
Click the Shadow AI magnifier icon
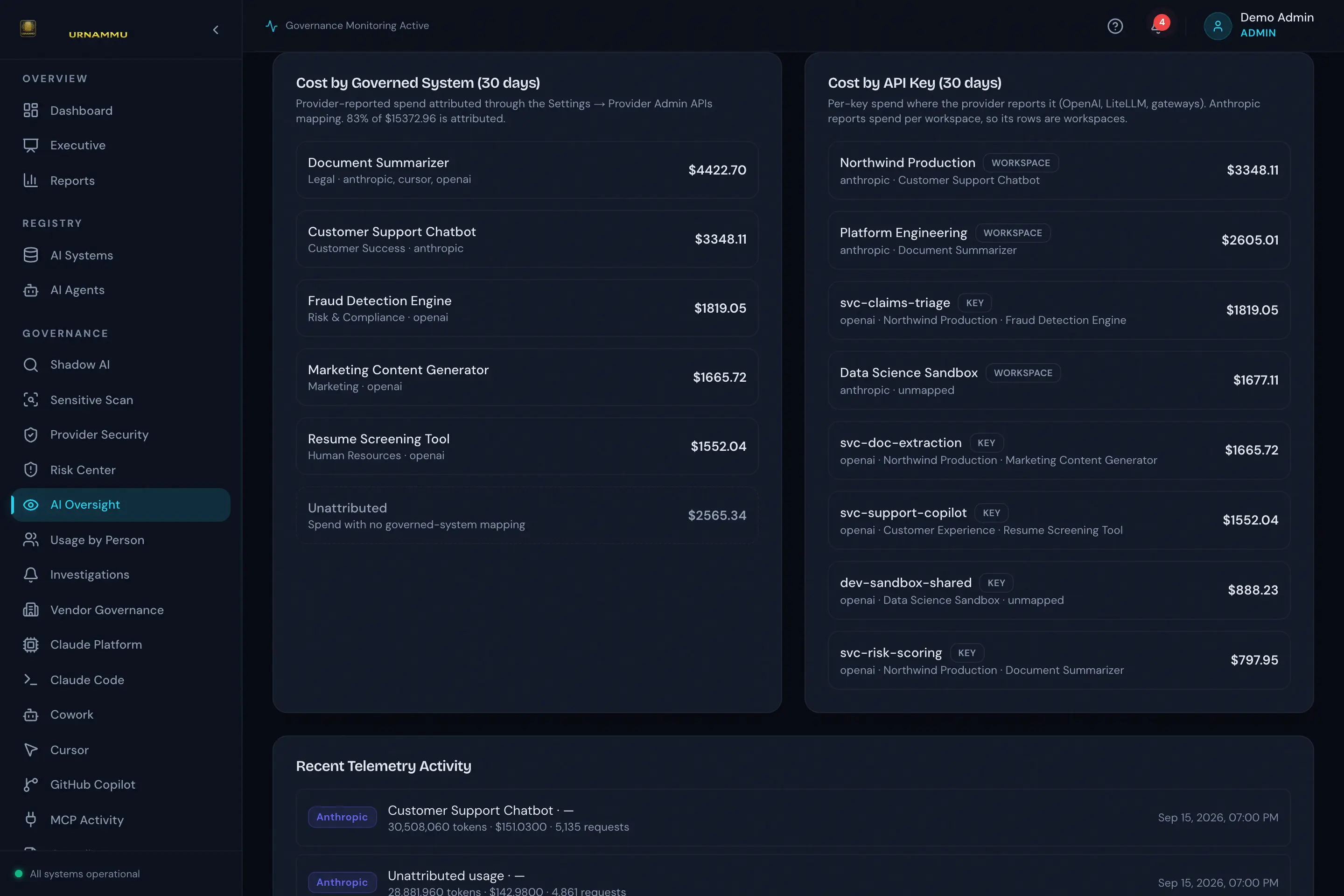point(31,364)
